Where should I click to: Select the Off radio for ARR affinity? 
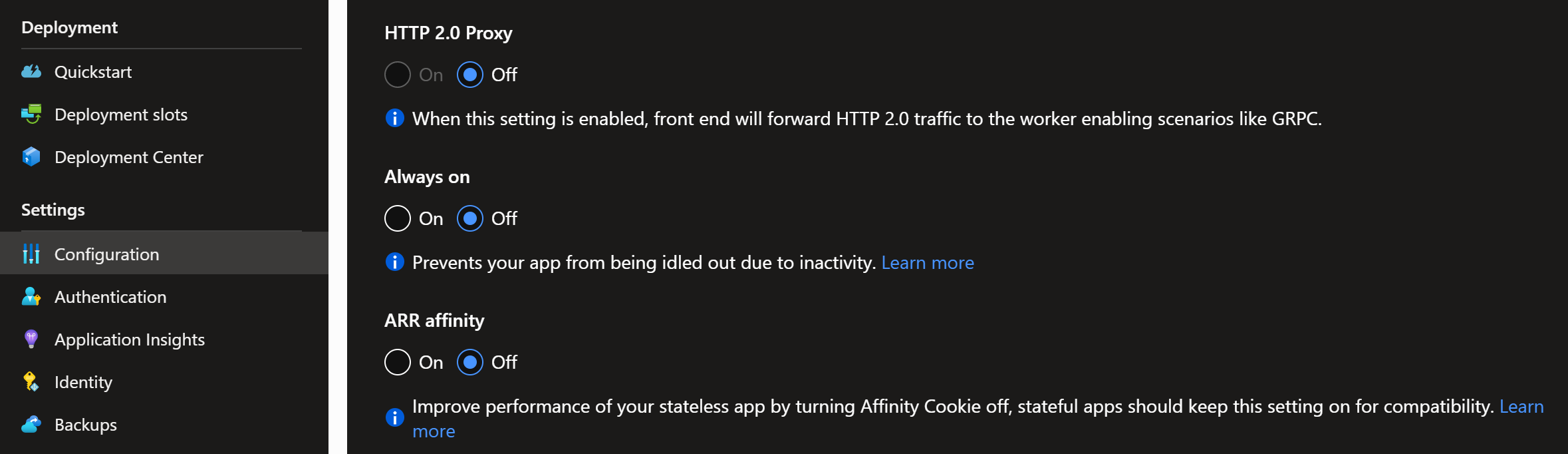470,362
